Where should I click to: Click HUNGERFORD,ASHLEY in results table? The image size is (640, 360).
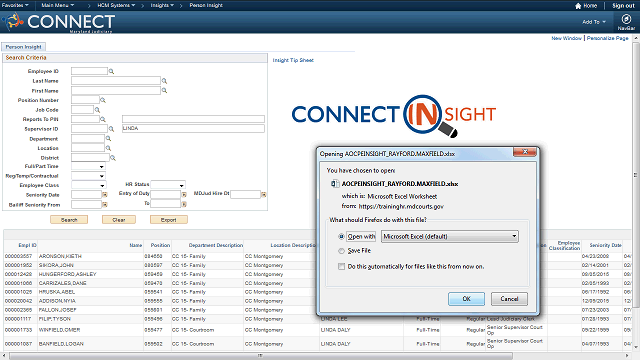[x=67, y=274]
